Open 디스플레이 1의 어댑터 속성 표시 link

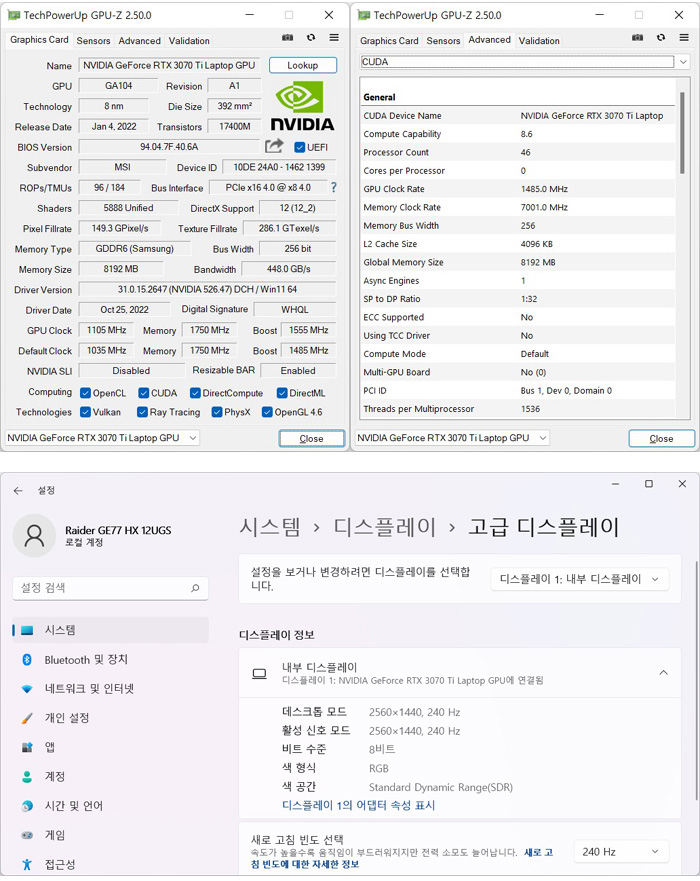pyautogui.click(x=358, y=805)
